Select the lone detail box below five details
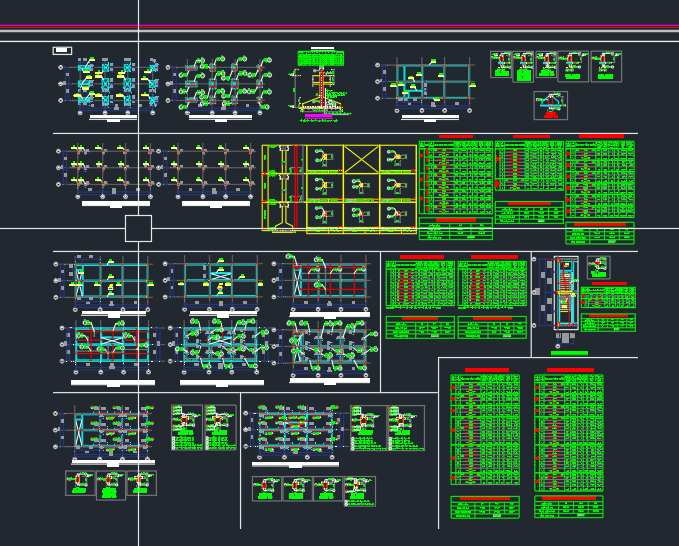The height and width of the screenshot is (546, 679). [550, 105]
